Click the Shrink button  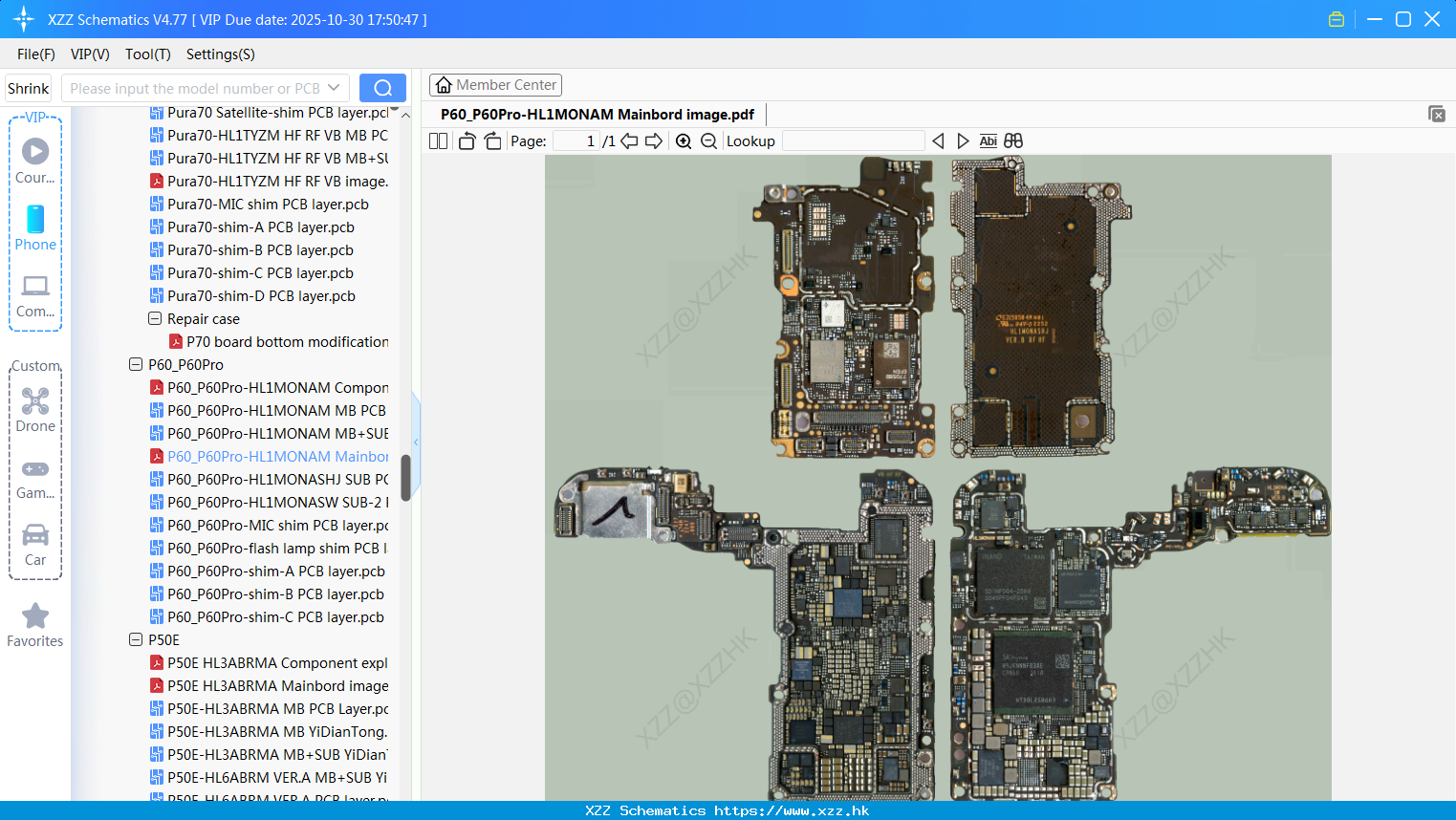click(28, 88)
